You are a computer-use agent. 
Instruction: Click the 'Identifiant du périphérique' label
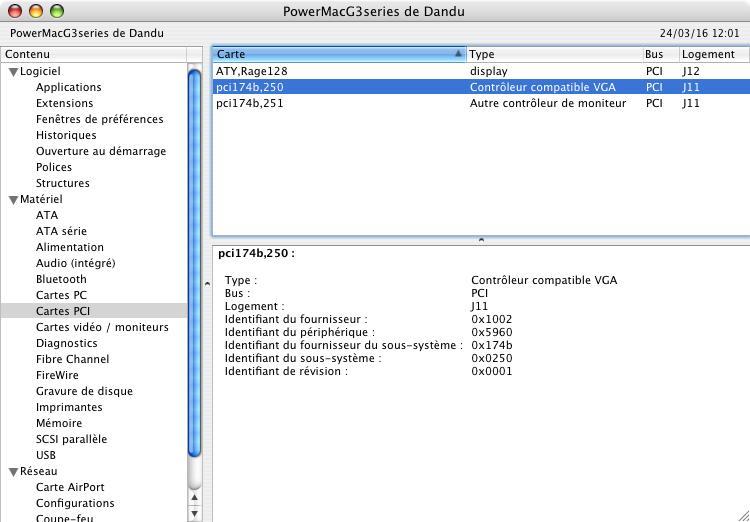tap(300, 332)
